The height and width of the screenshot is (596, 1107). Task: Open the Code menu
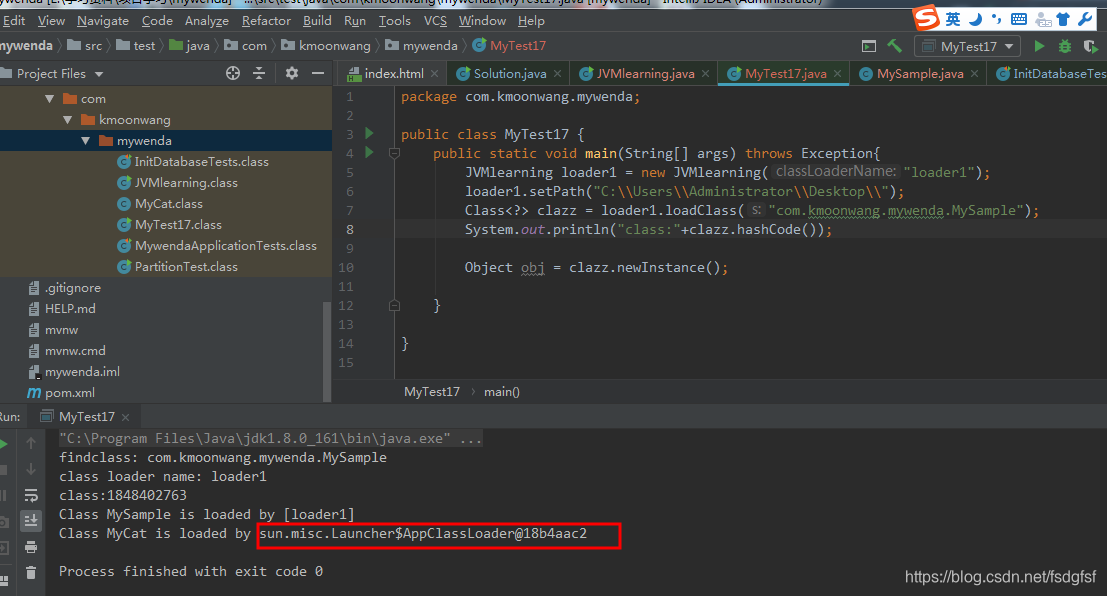[157, 21]
